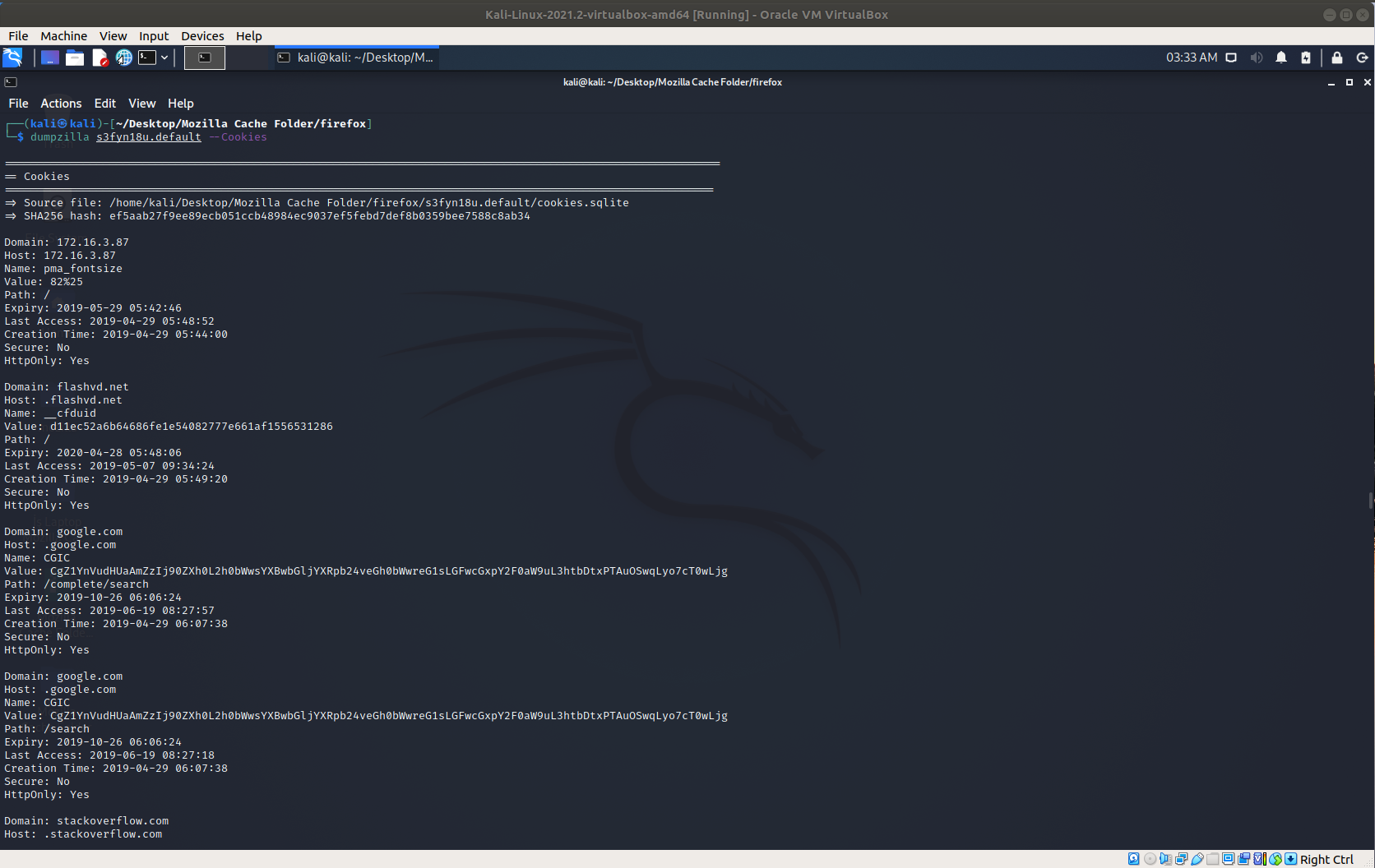Open the VirtualBox Devices menu
Screen dimensions: 1375x868
[x=202, y=36]
